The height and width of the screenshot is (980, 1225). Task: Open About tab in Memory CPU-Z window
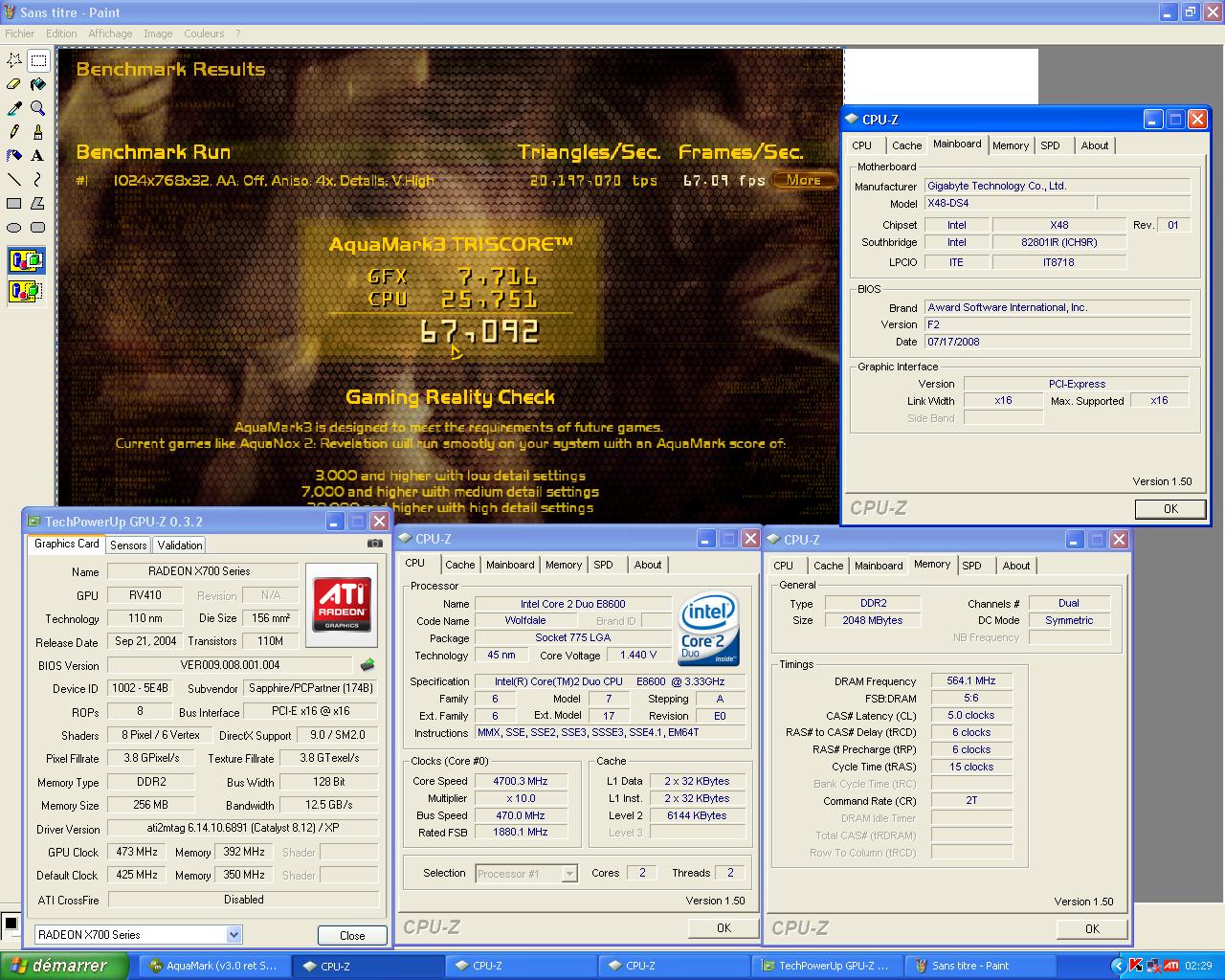1016,566
